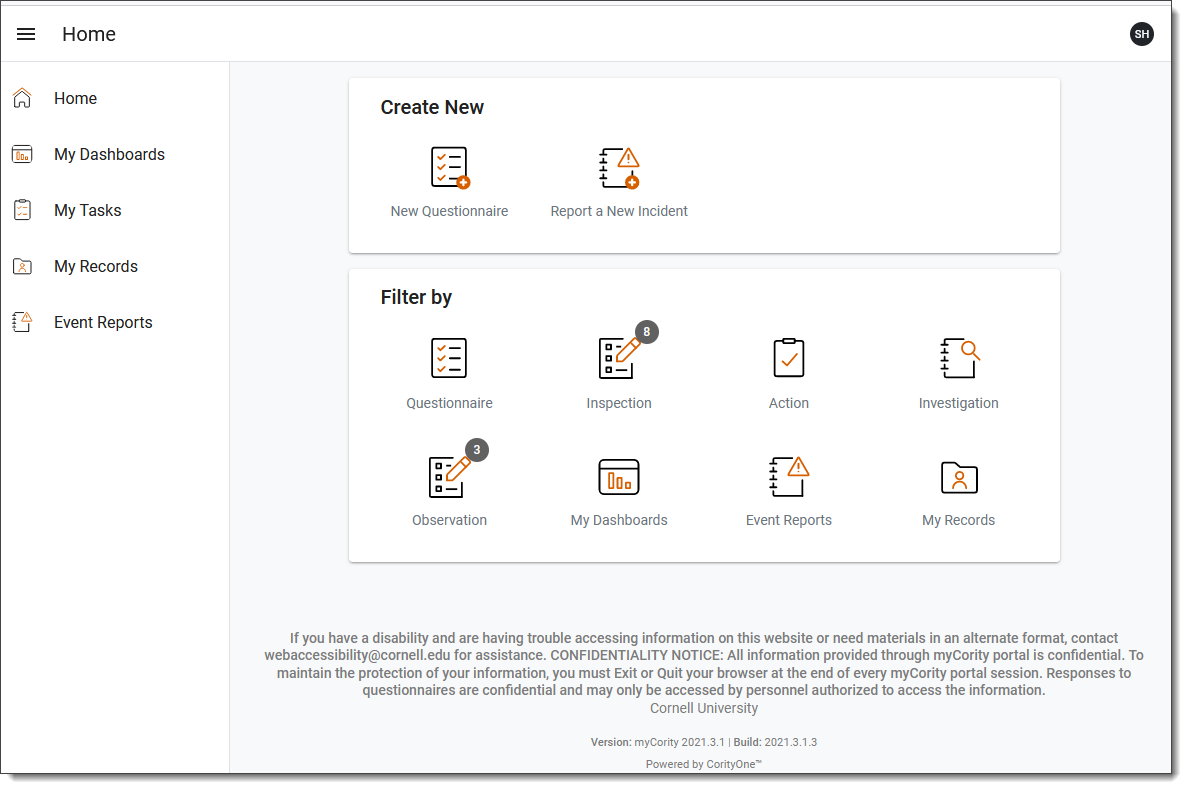This screenshot has width=1187, height=789.
Task: Click the Home icon in the sidebar
Action: click(21, 98)
